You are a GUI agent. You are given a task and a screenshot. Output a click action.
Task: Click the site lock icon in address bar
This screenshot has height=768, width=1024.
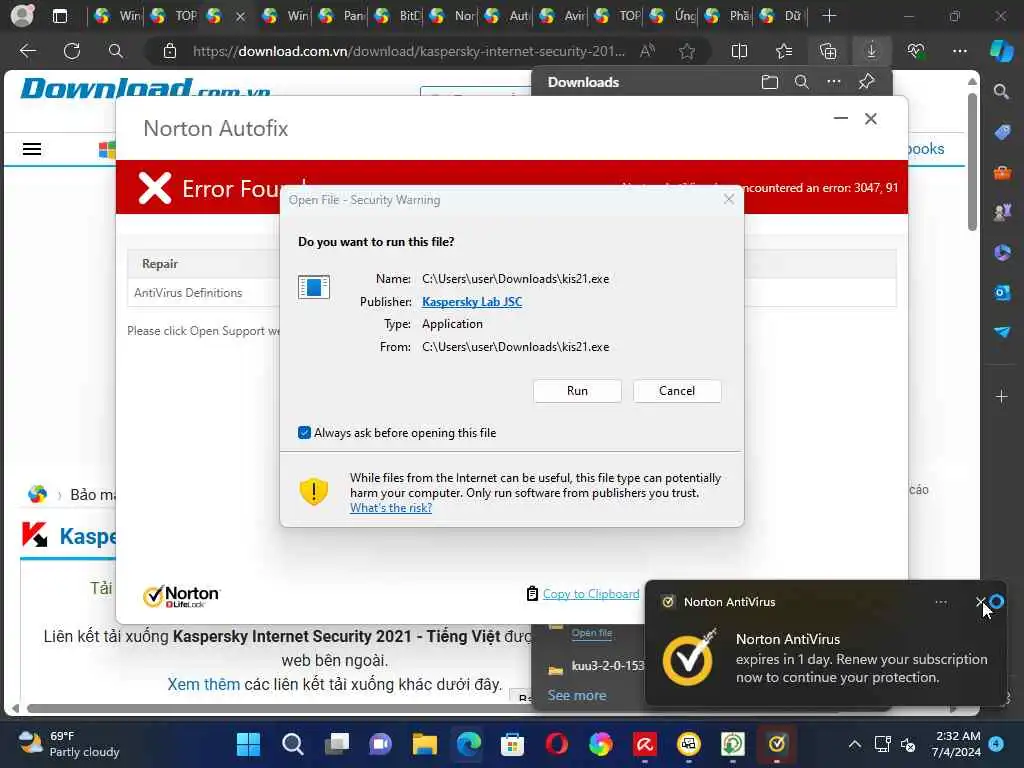[x=170, y=51]
